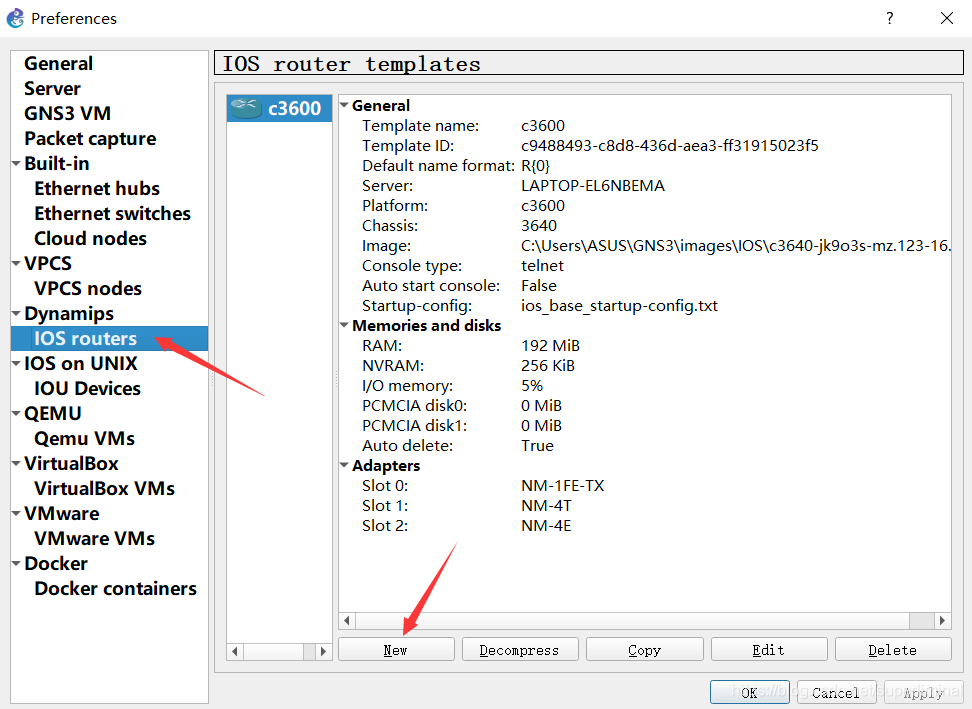The image size is (972, 709).
Task: Collapse the QEMU tree section
Action: pos(16,413)
